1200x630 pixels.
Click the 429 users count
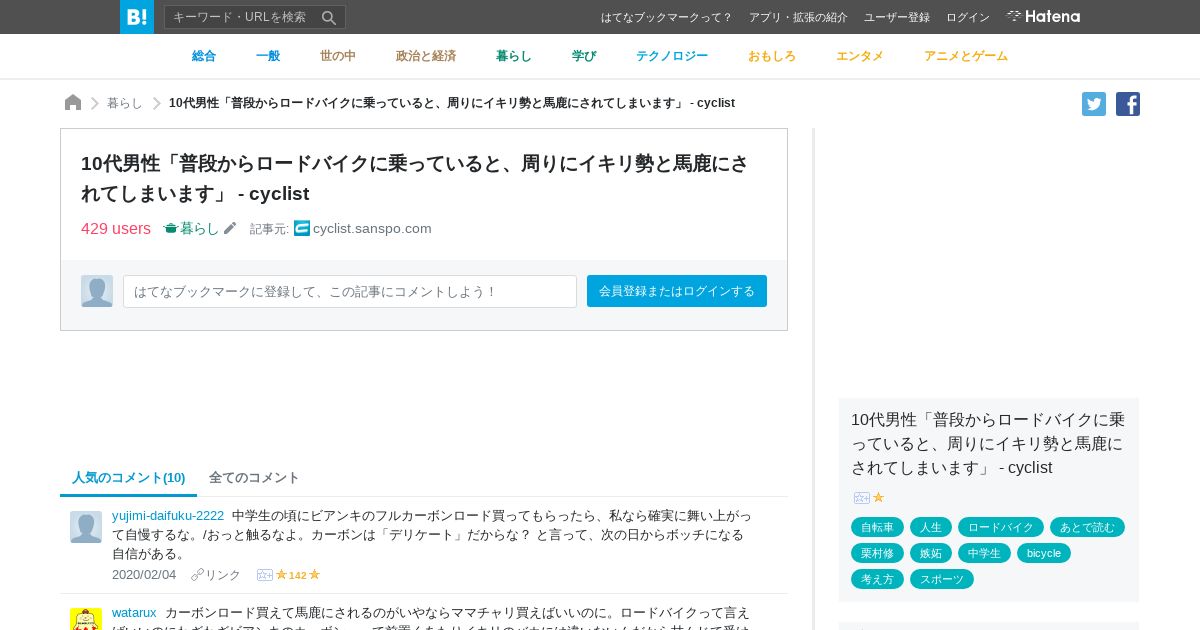(x=116, y=228)
